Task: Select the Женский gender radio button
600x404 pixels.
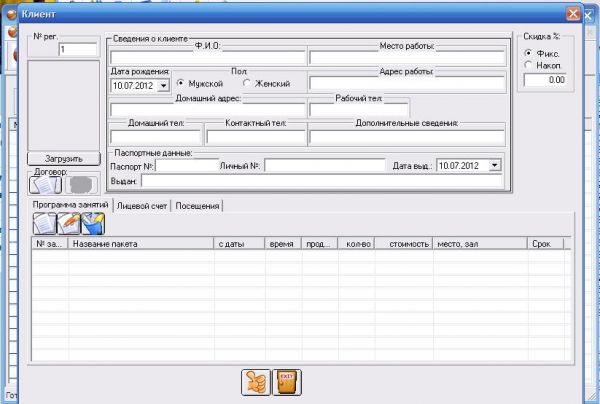Action: coord(247,84)
